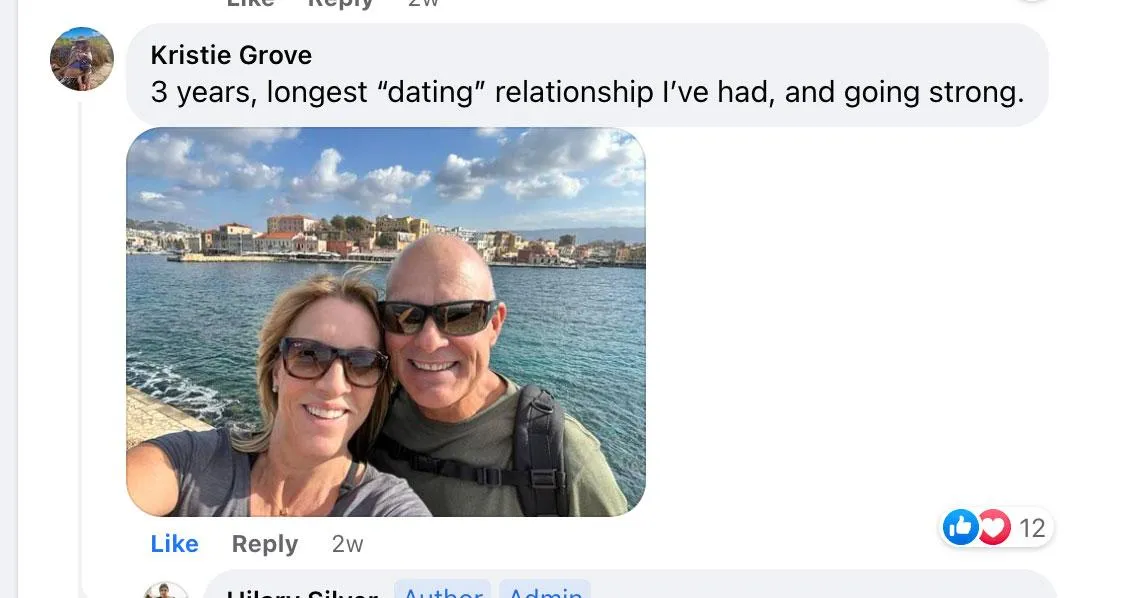Like Kristie Grove's comment
The height and width of the screenshot is (598, 1122).
174,544
